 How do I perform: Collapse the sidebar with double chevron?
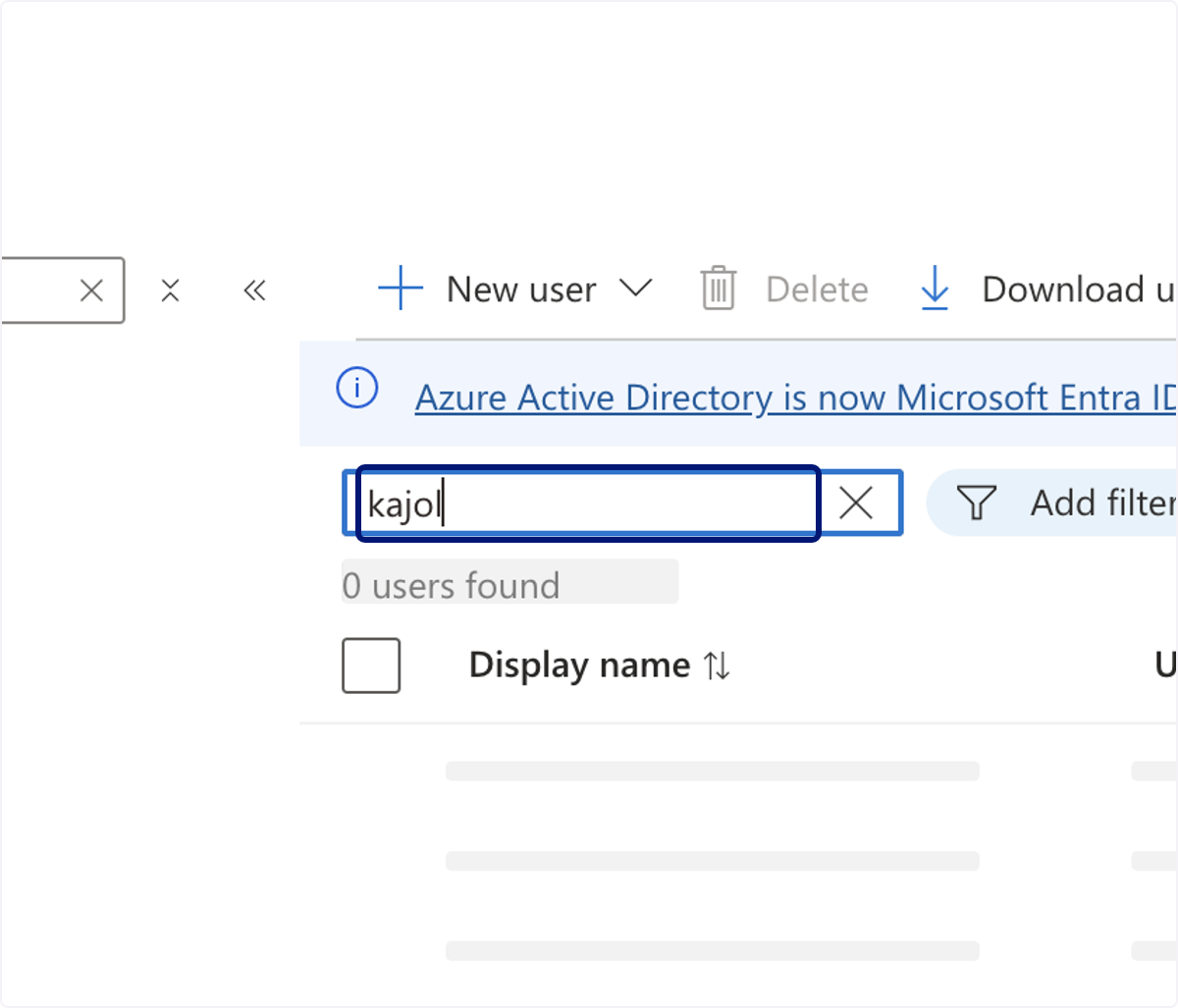(254, 291)
